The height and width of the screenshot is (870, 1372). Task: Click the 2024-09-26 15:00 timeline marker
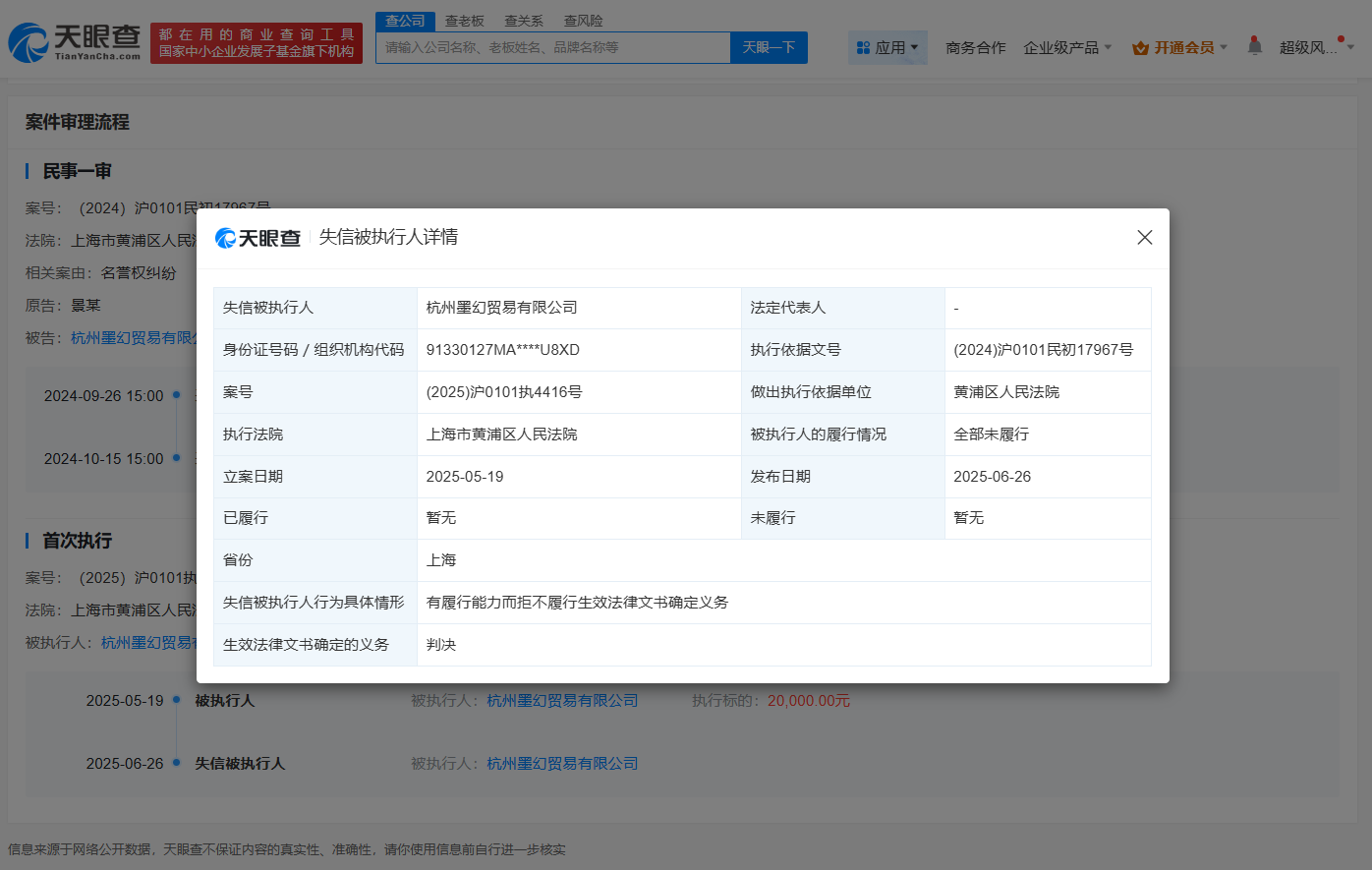[177, 395]
